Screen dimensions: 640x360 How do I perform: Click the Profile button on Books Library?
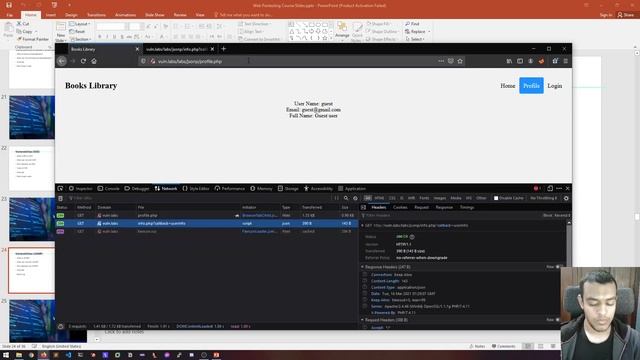(531, 85)
